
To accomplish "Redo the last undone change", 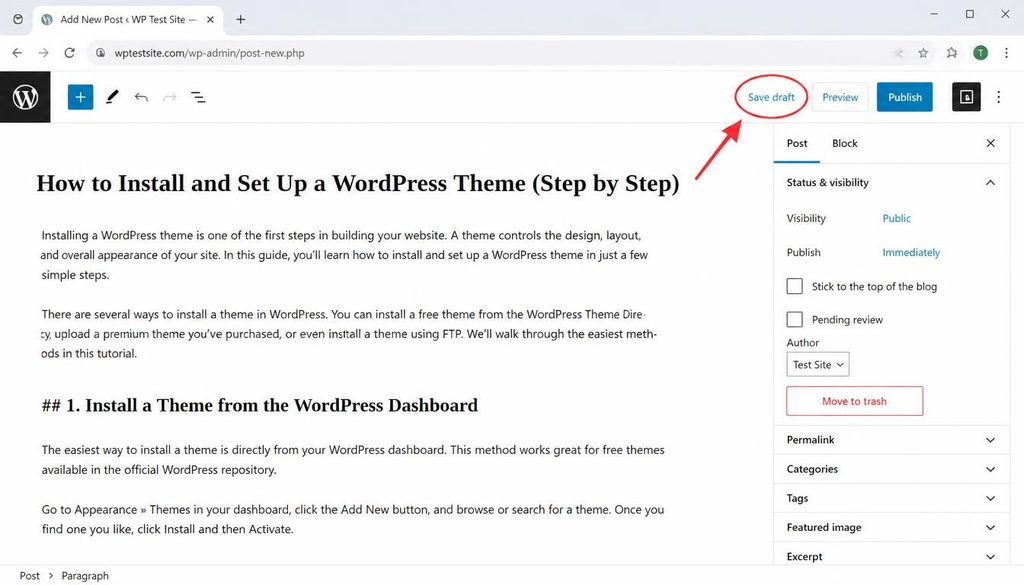I will (x=170, y=97).
